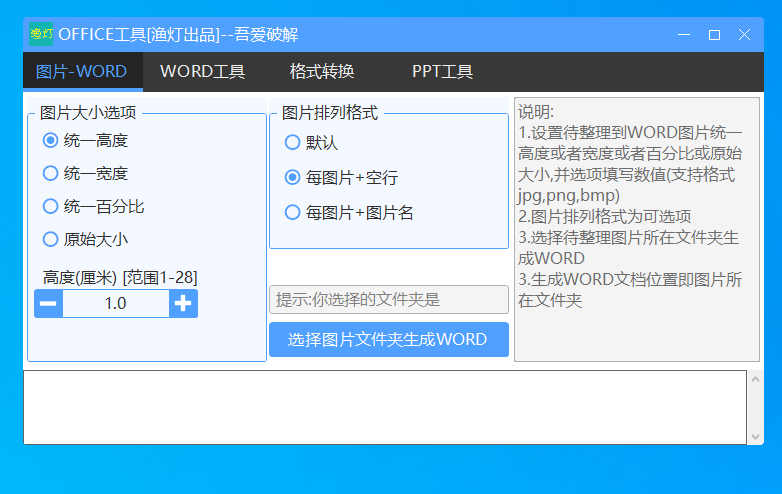Minimize the OFFICE工具 window

[x=684, y=34]
